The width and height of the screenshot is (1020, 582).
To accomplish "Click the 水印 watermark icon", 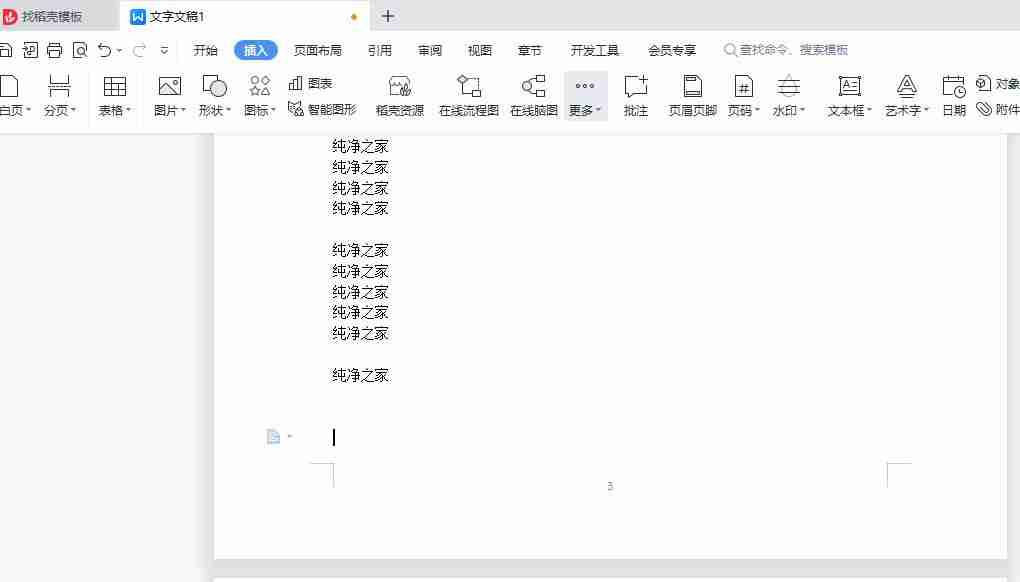I will tap(788, 86).
